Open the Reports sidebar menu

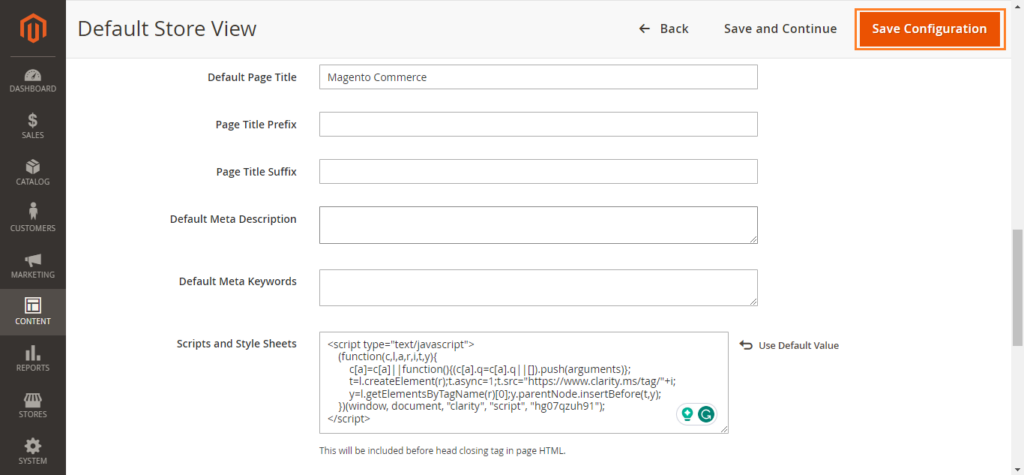(x=33, y=359)
